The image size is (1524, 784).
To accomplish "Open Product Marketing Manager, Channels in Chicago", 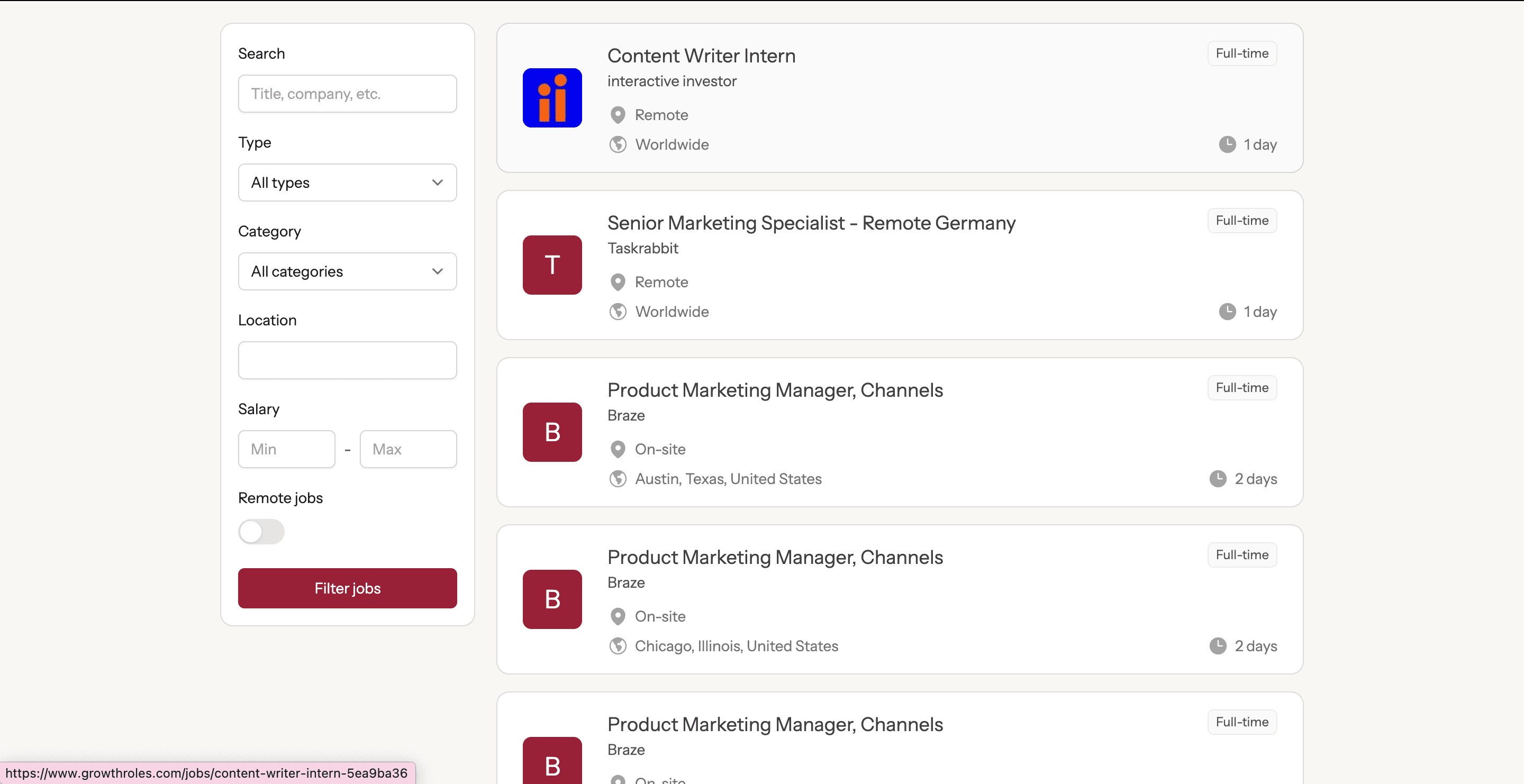I will pos(775,558).
